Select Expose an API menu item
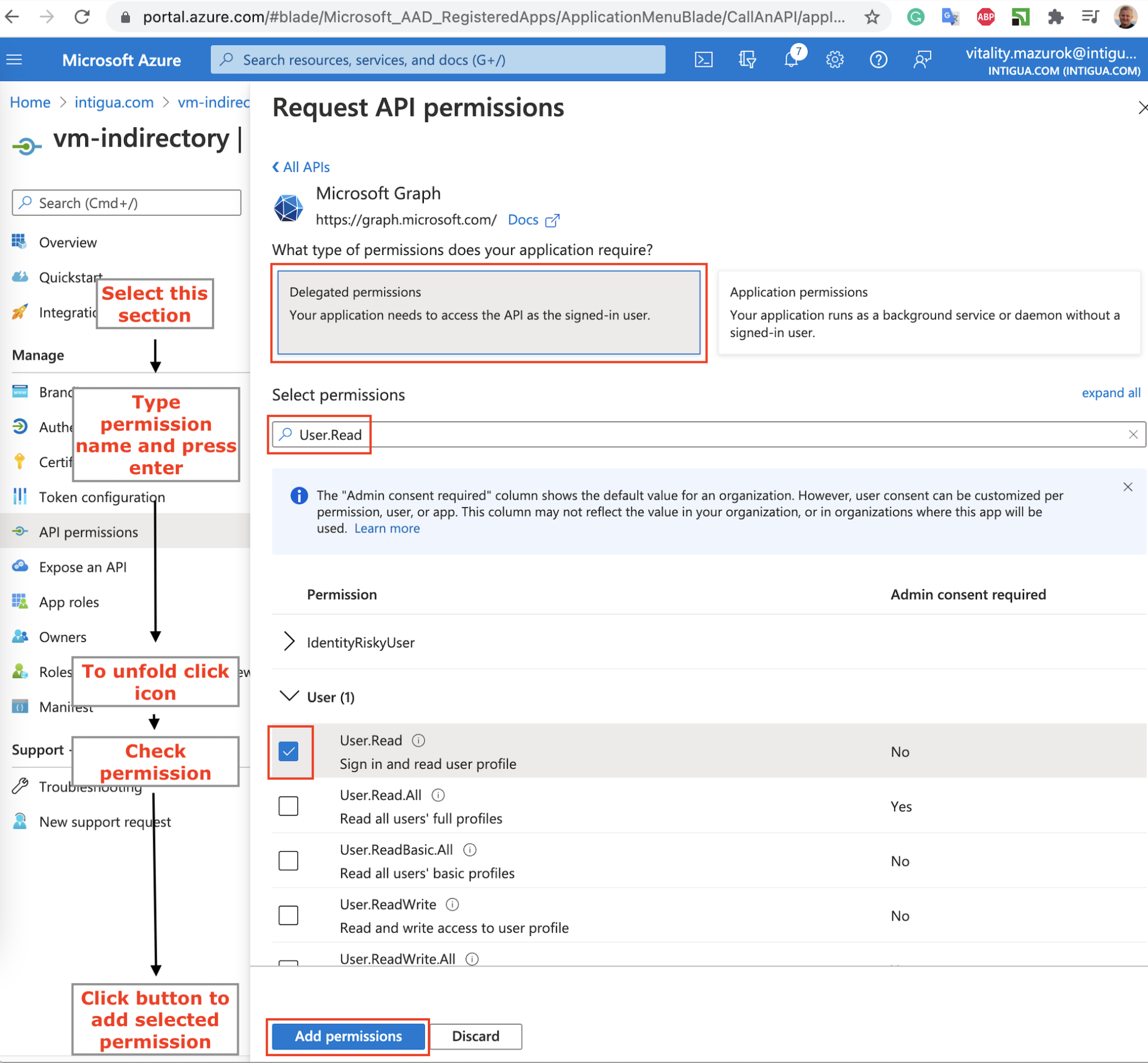This screenshot has height=1063, width=1148. click(83, 567)
